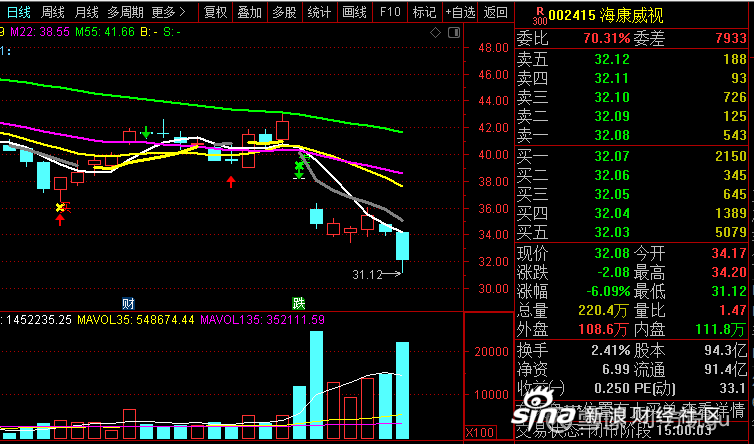Click the green X sell signal marker
The image size is (754, 444).
[299, 166]
